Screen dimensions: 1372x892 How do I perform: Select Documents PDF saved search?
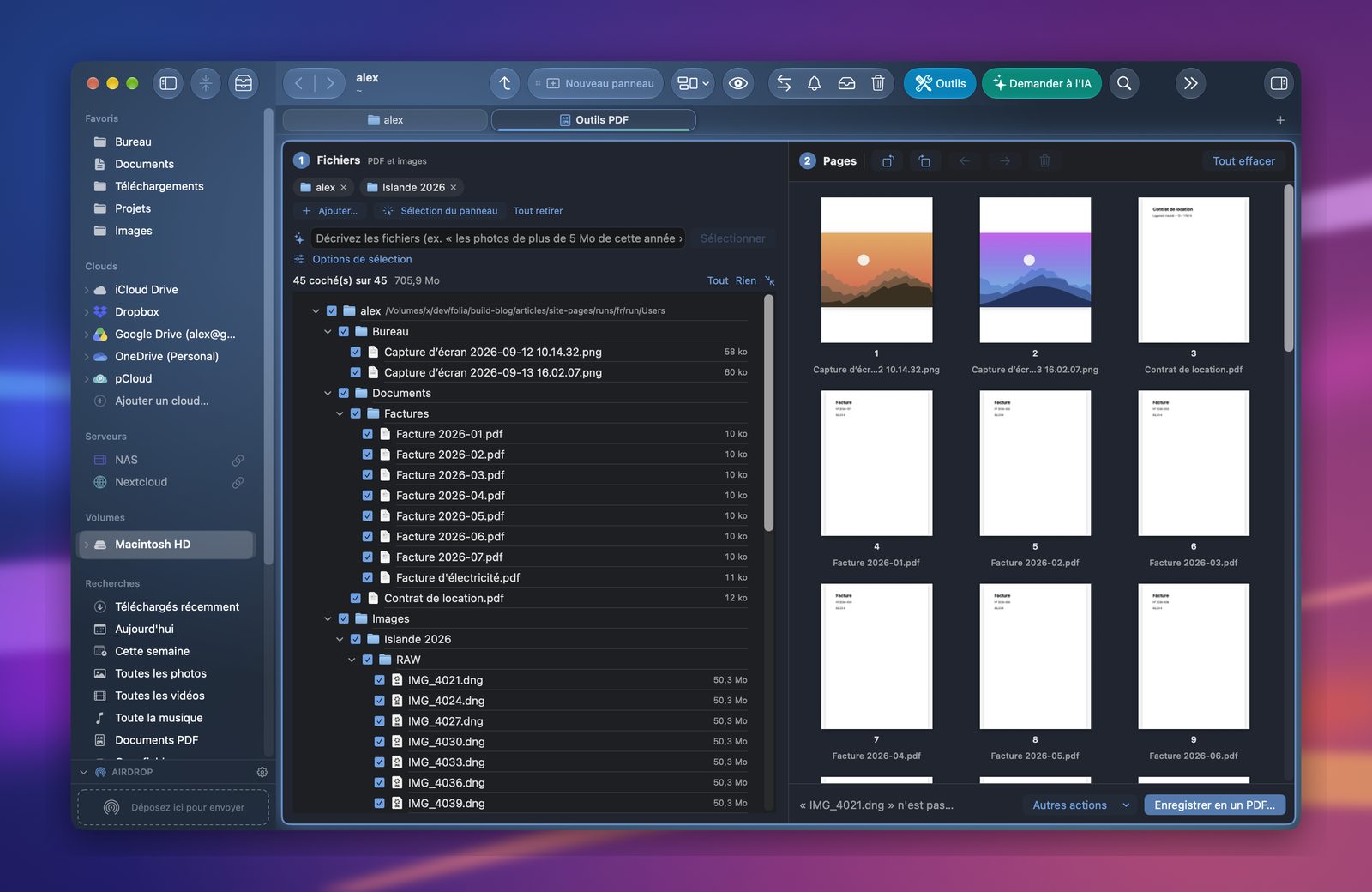point(157,740)
